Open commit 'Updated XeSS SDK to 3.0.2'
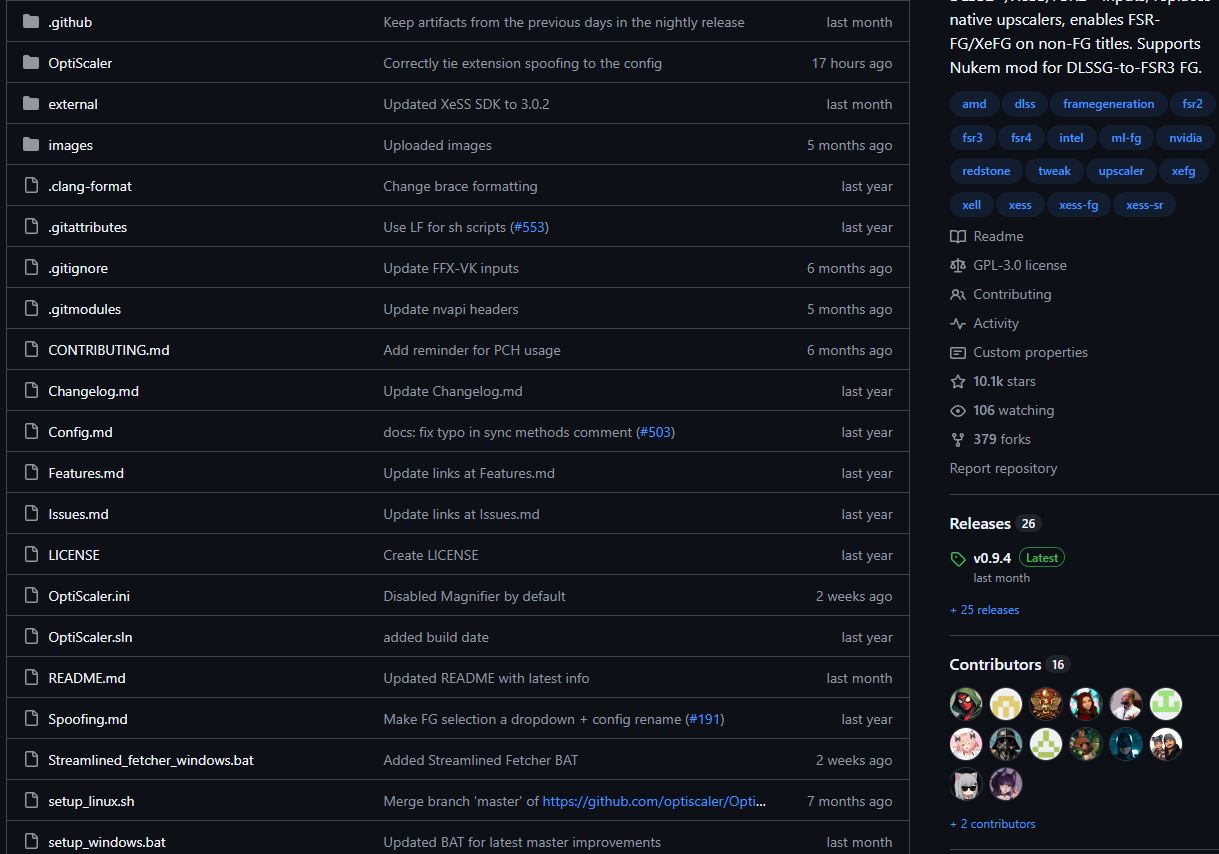The width and height of the screenshot is (1219, 854). (466, 104)
